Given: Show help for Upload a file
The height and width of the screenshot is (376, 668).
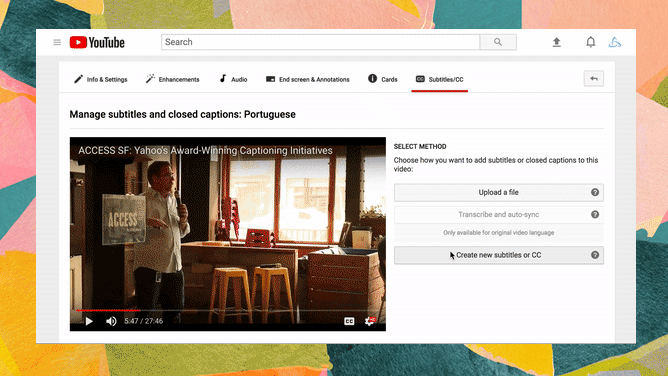Looking at the screenshot, I should [x=595, y=192].
